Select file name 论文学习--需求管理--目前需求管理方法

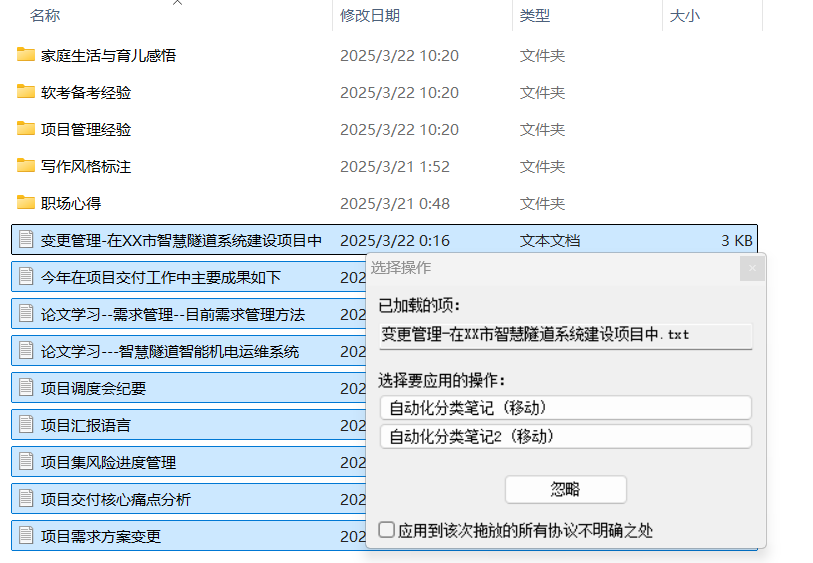click(x=173, y=315)
